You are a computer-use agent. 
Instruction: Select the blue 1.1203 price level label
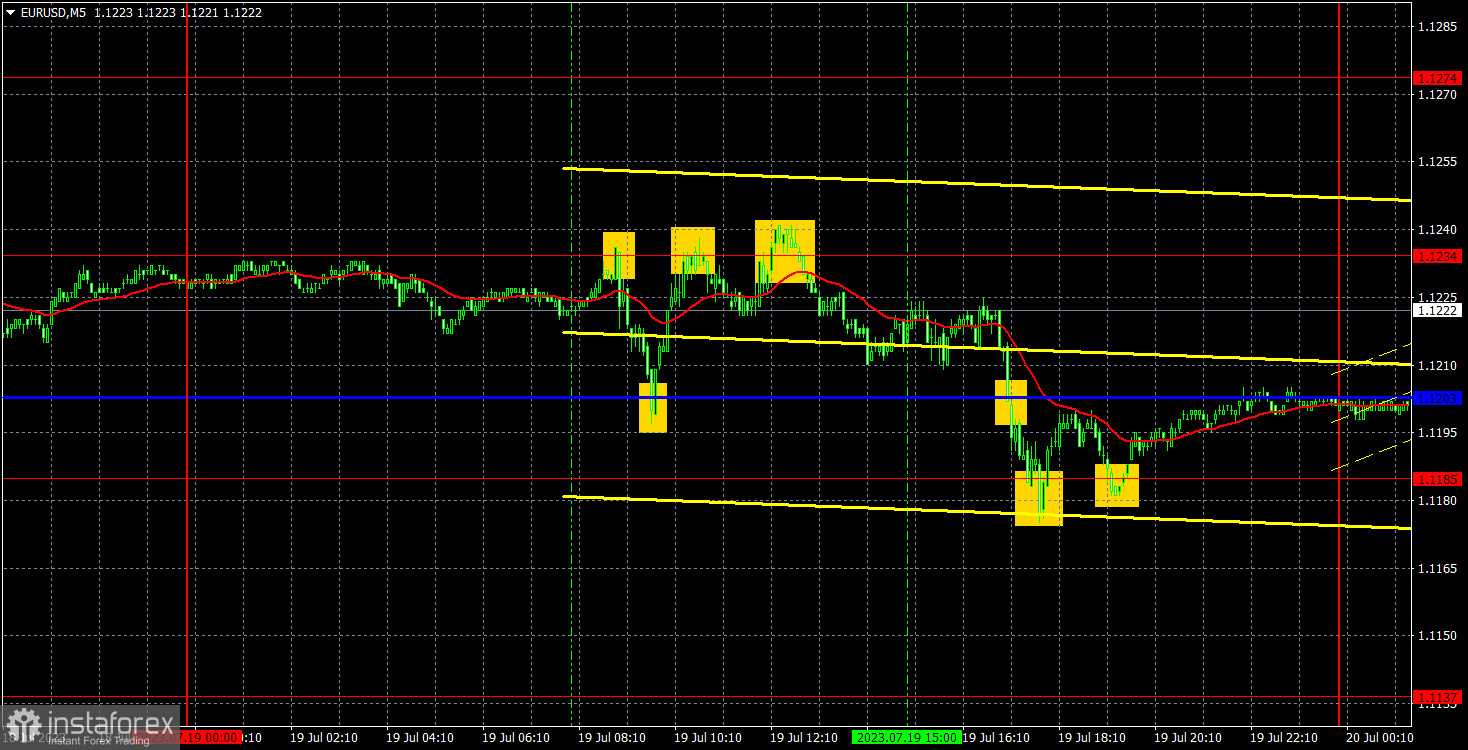[1437, 398]
